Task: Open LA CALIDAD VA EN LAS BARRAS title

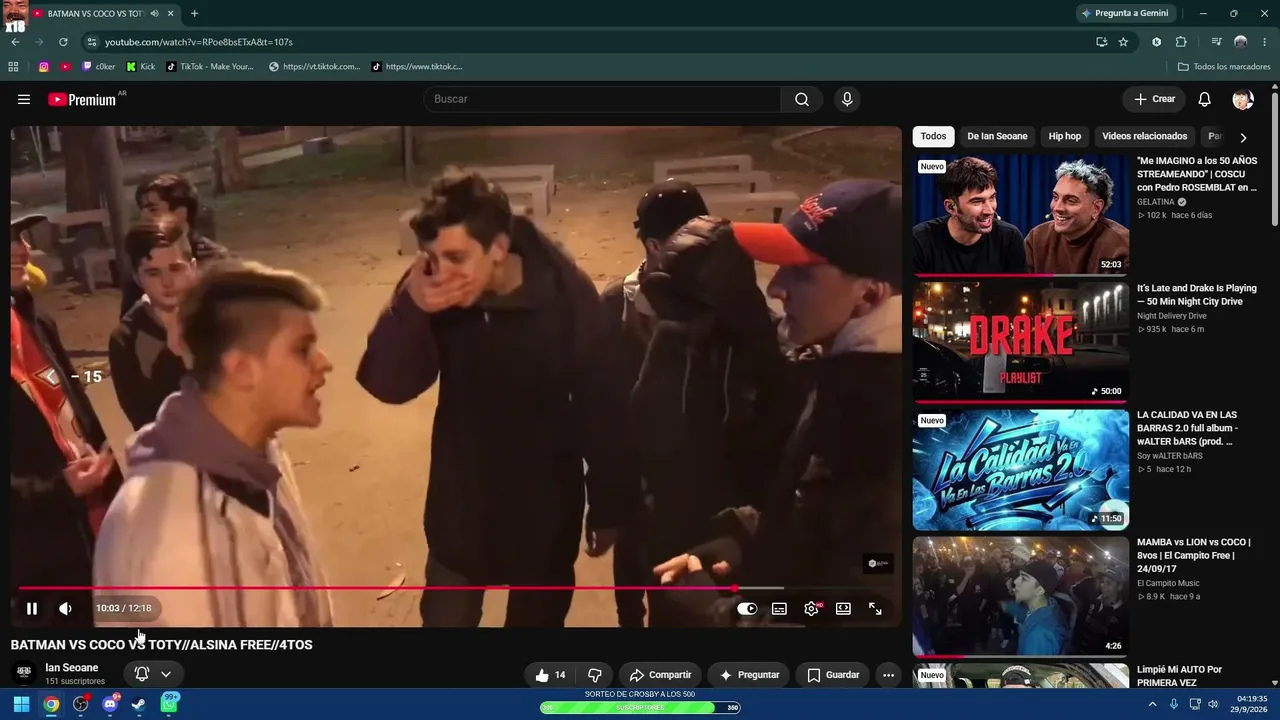Action: coord(1188,428)
